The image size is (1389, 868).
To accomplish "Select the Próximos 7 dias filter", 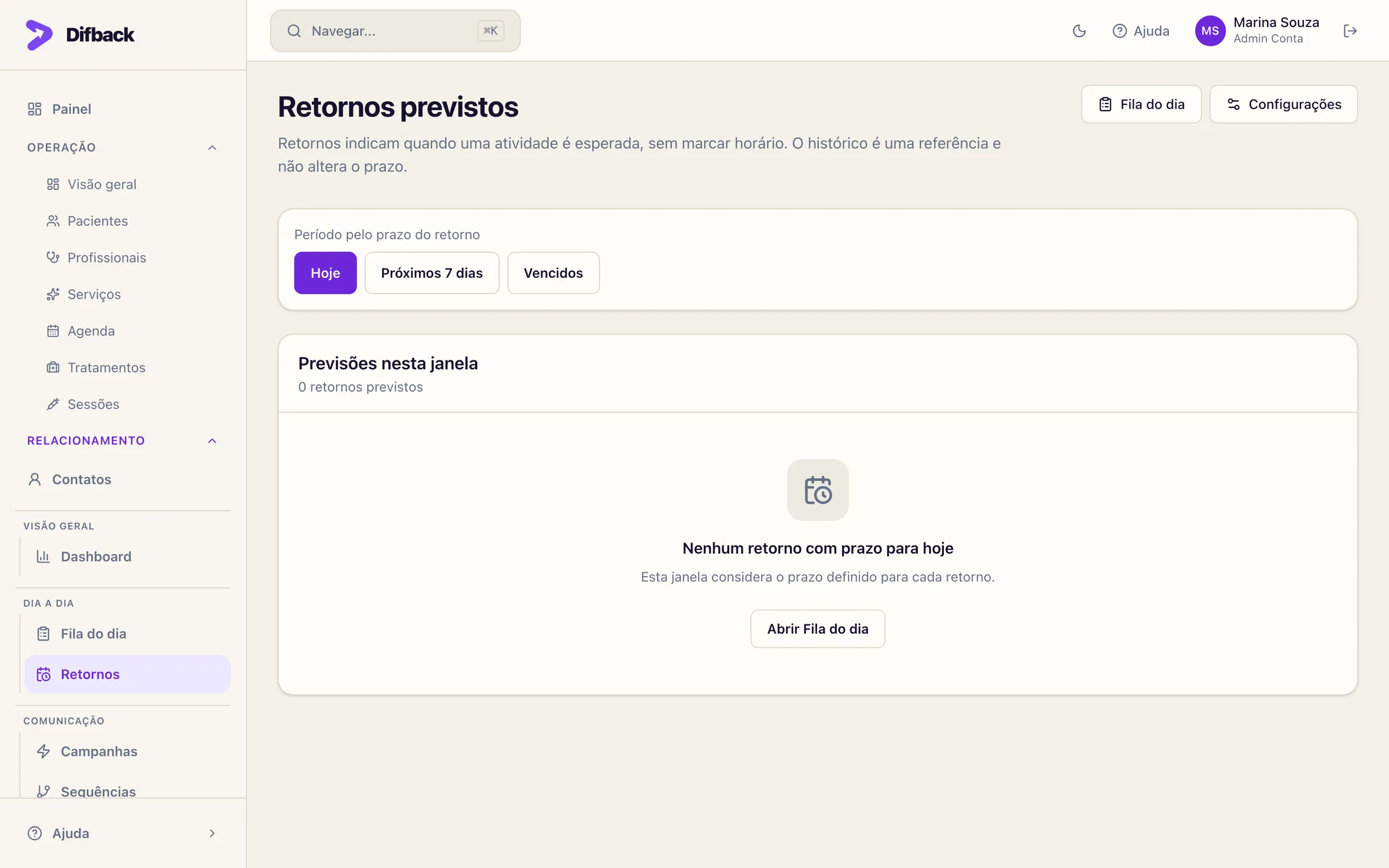I will tap(432, 273).
